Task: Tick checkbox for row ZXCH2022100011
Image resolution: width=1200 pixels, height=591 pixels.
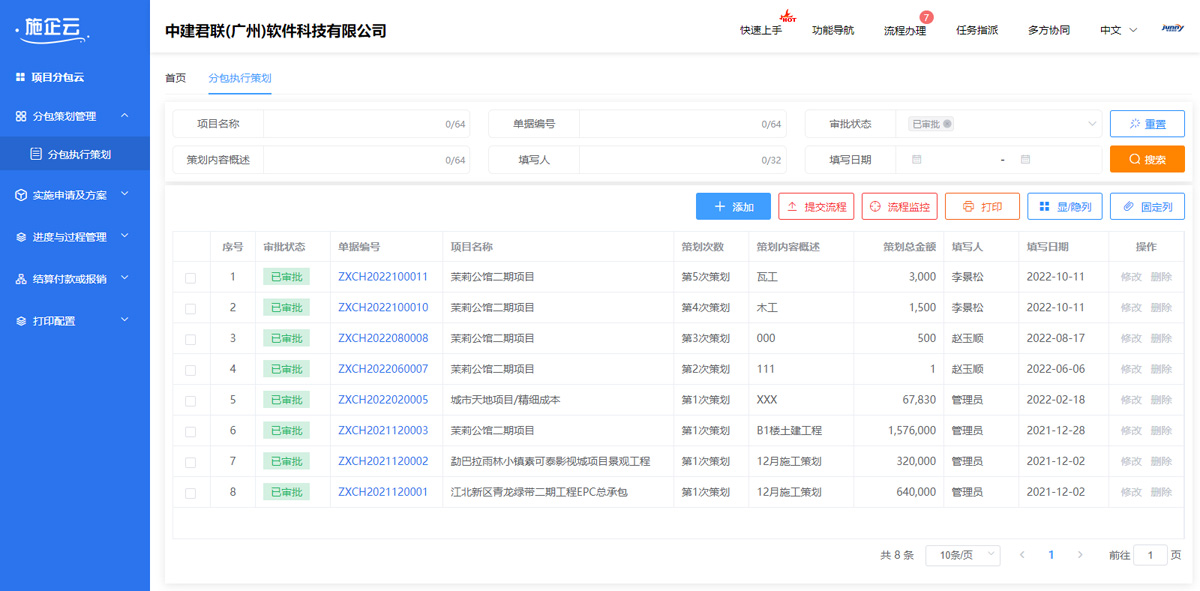Action: 191,278
